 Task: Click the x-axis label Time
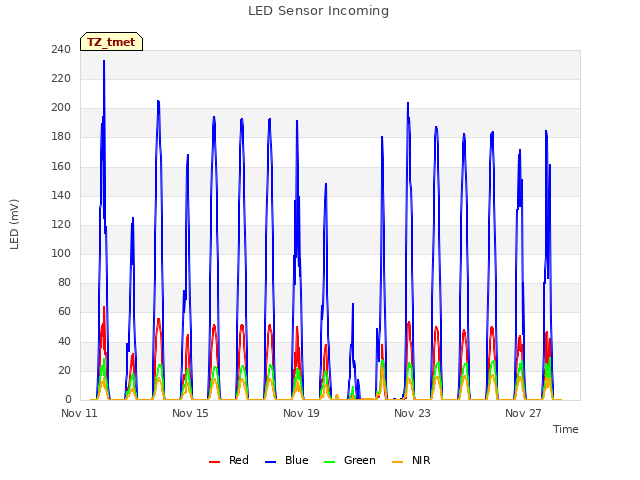[565, 429]
